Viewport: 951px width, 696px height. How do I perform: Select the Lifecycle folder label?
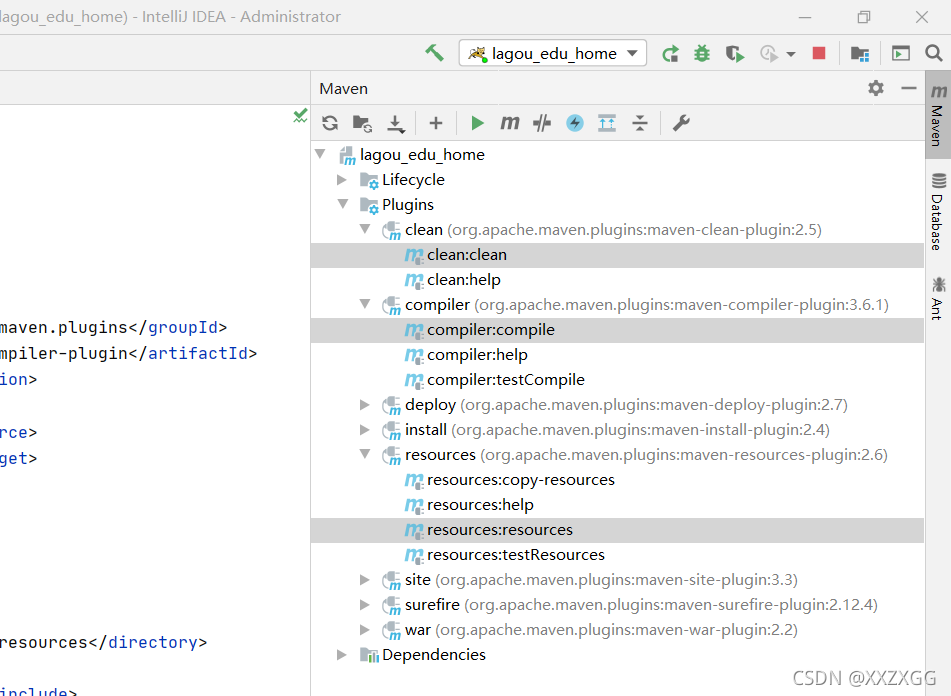(x=413, y=180)
